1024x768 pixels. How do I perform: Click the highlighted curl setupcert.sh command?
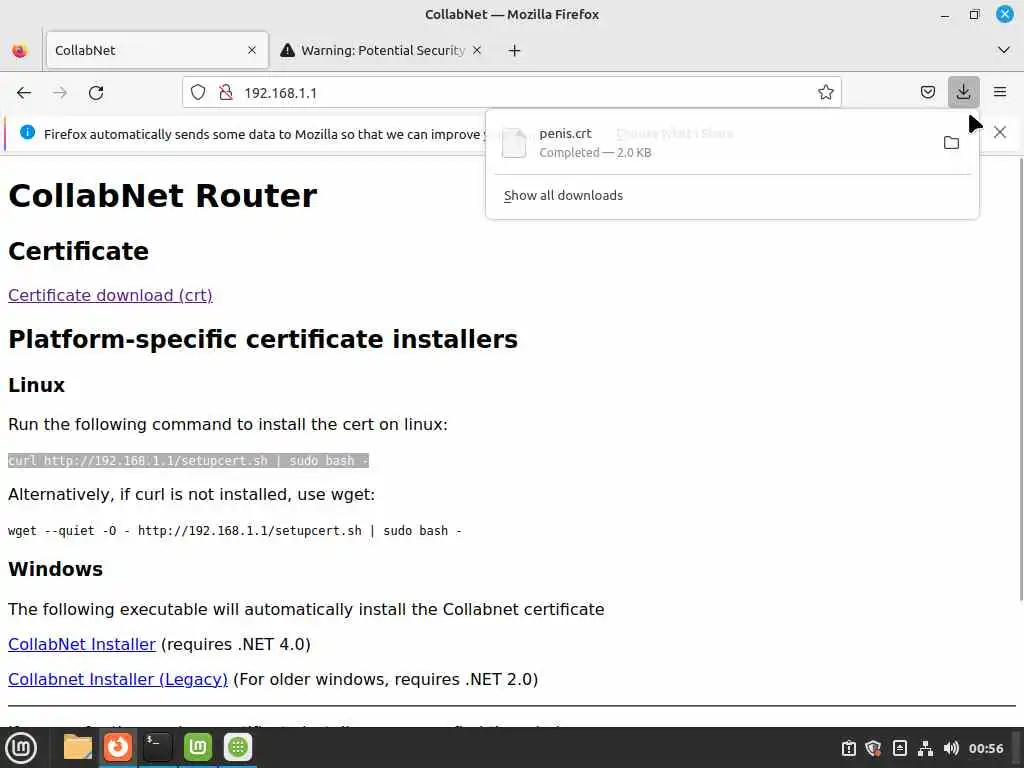point(188,460)
